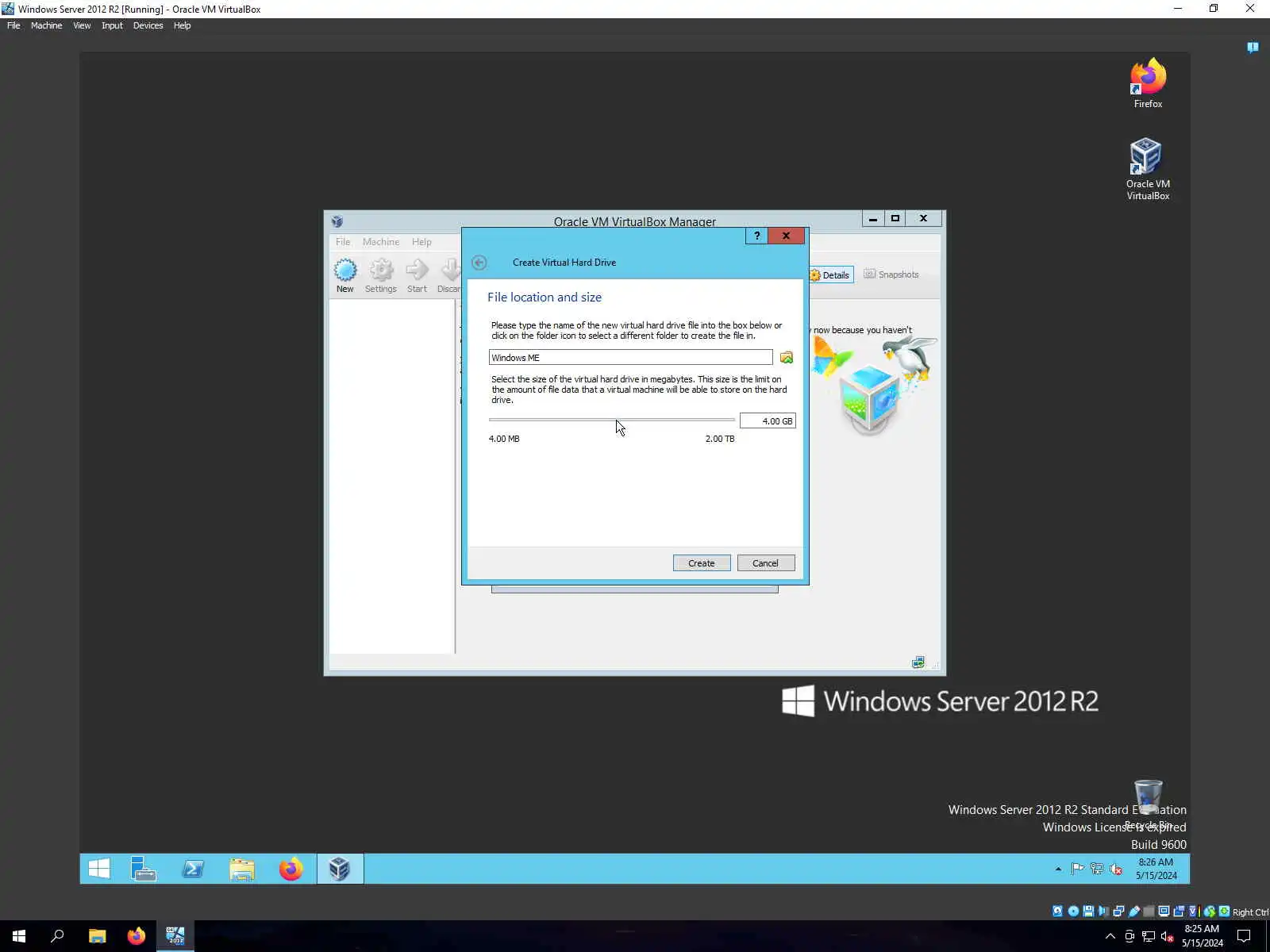Open the outer VirtualBox window File menu
This screenshot has width=1270, height=952.
pos(13,25)
